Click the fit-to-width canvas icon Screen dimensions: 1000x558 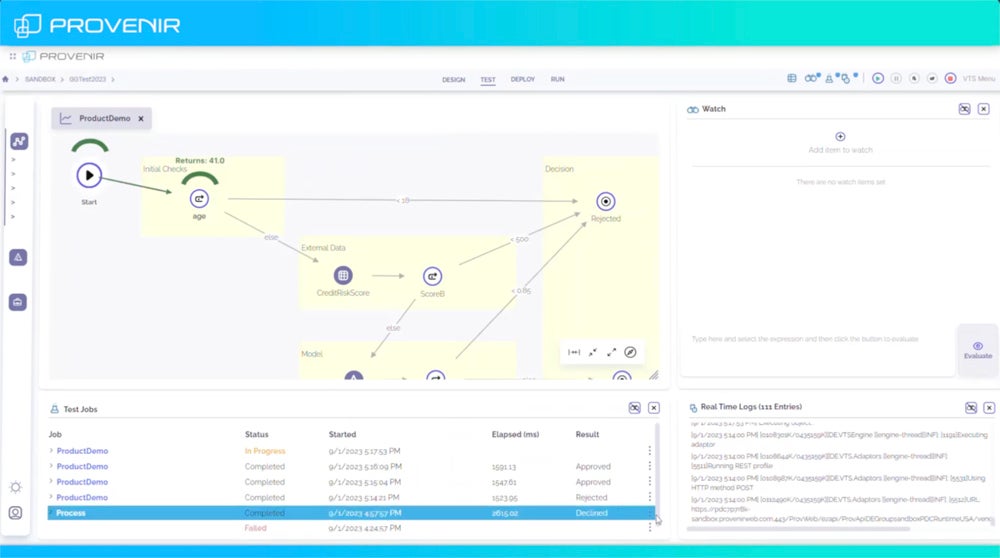[x=574, y=352]
